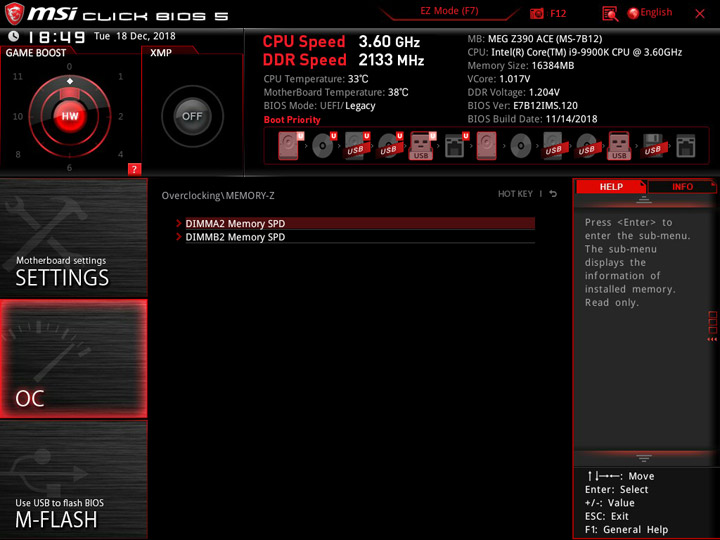Click the Overclocking\MEMORY-Z breadcrumb path
720x540 pixels.
point(218,196)
